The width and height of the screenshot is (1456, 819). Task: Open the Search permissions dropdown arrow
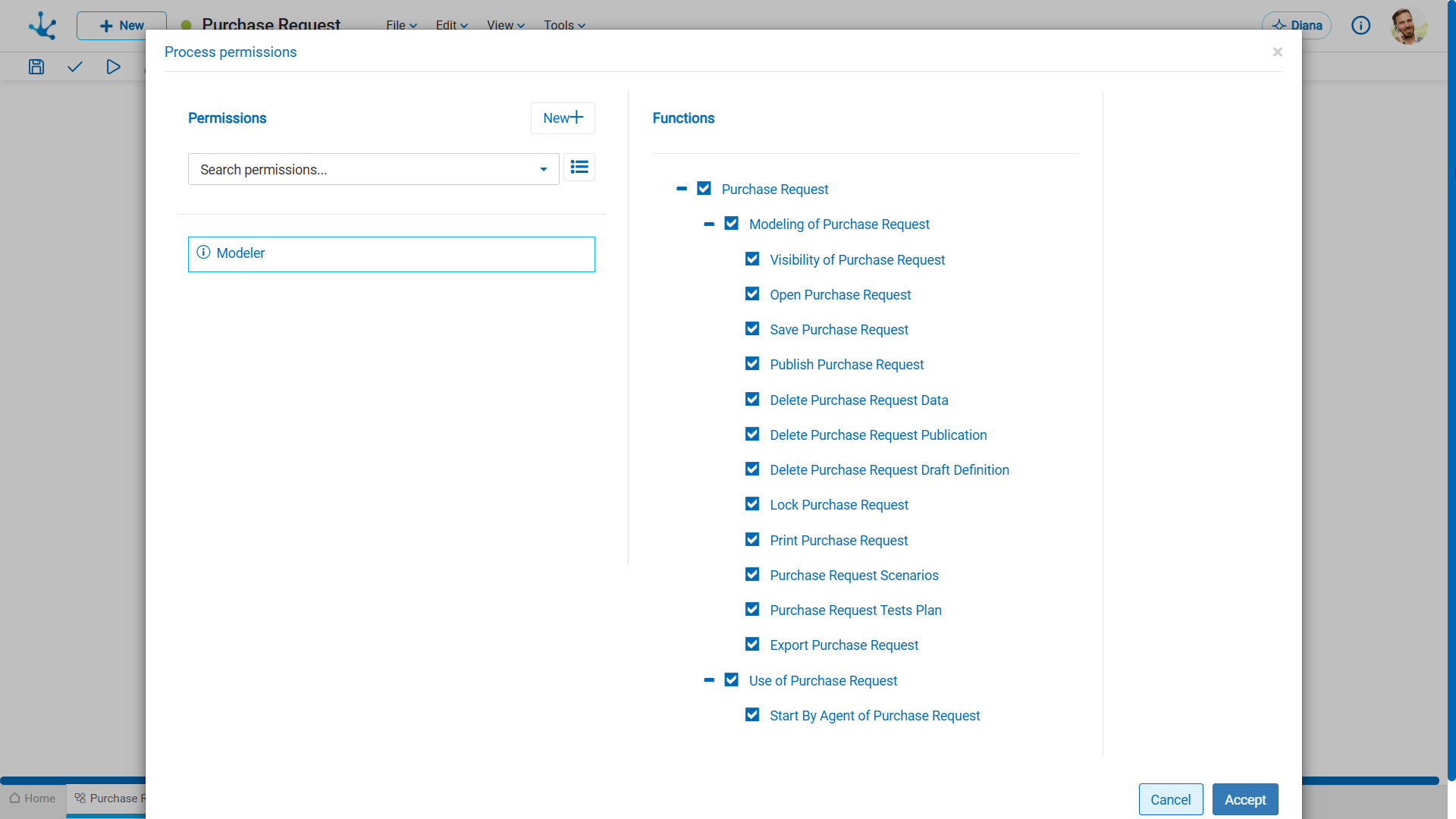pos(543,169)
